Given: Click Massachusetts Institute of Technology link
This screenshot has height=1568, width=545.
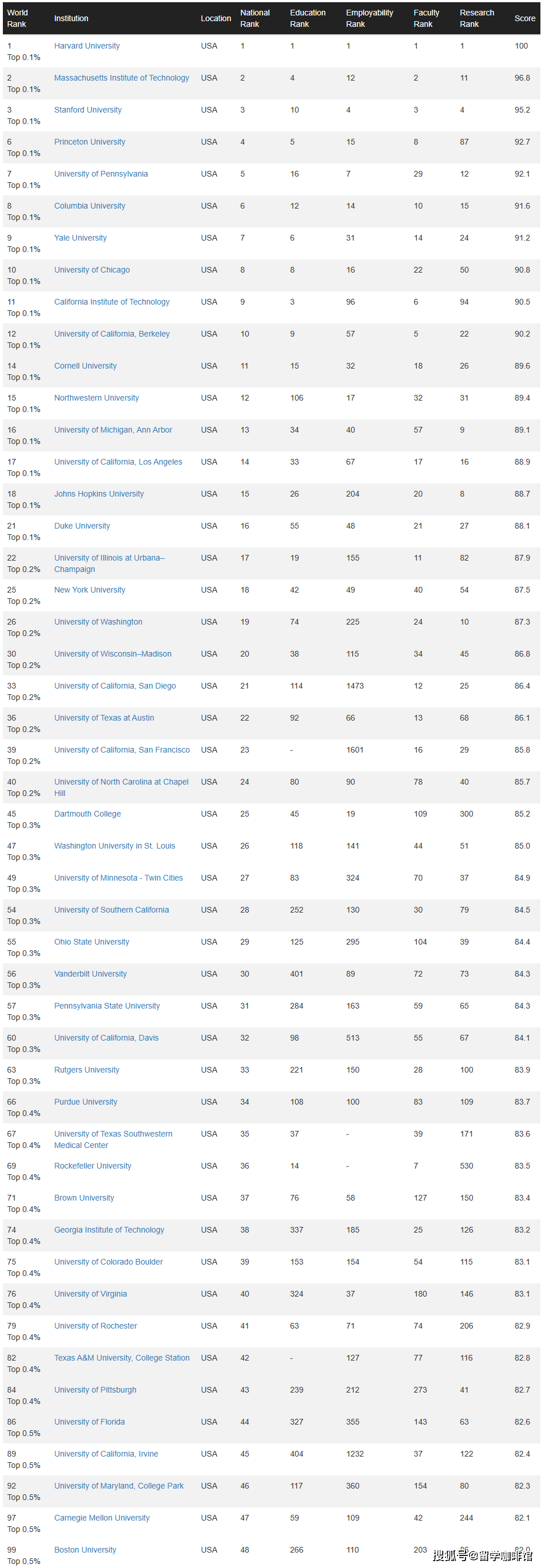Looking at the screenshot, I should [121, 78].
